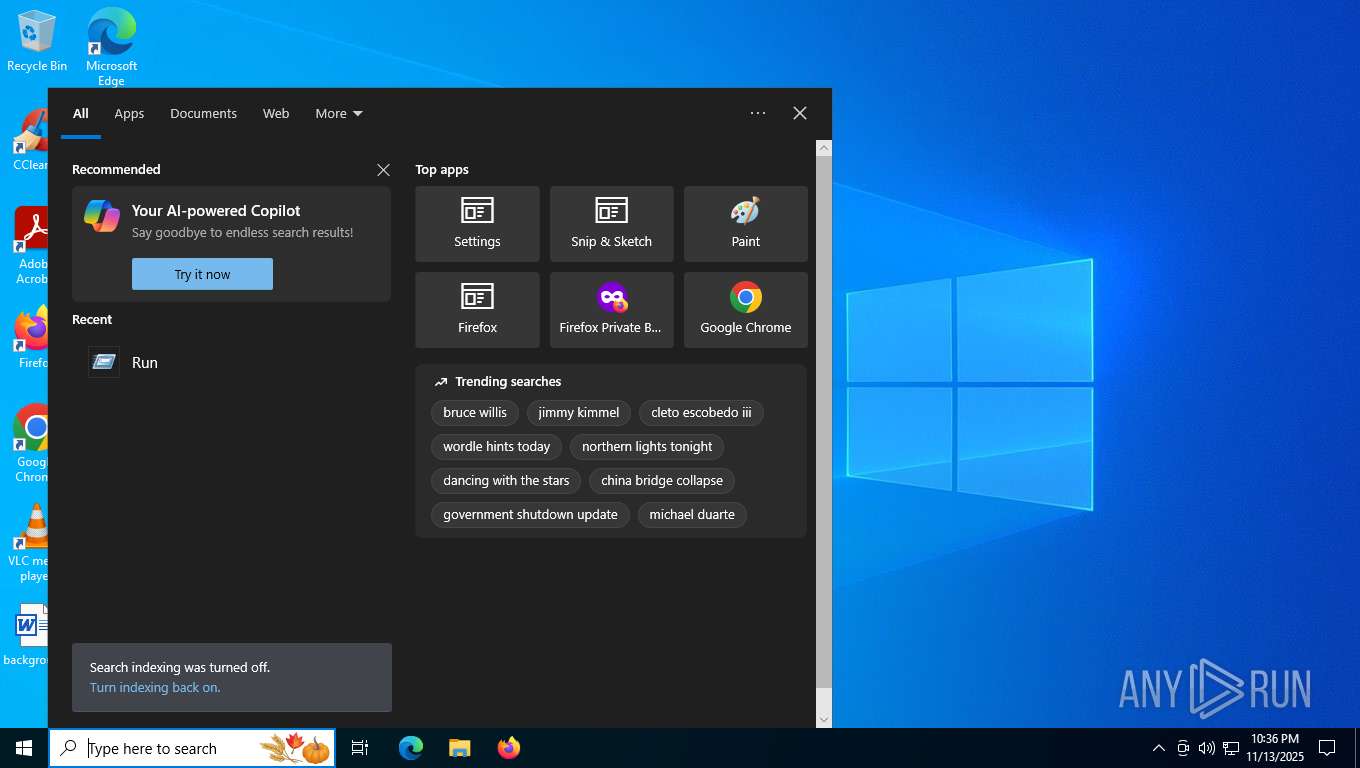
Task: Click the autumn leaves search highlight icon
Action: pos(295,748)
